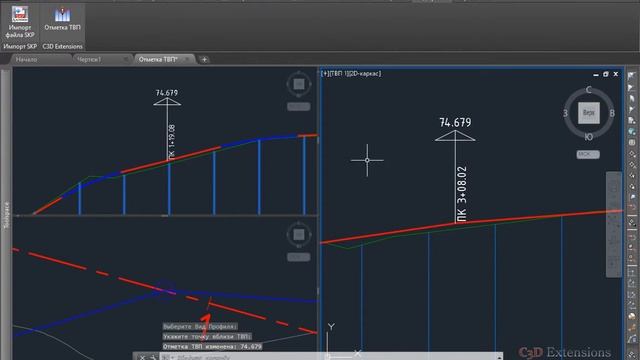Screen dimensions: 640x360
Task: Open the [ТВП 1] view controls menu
Action: click(x=338, y=73)
